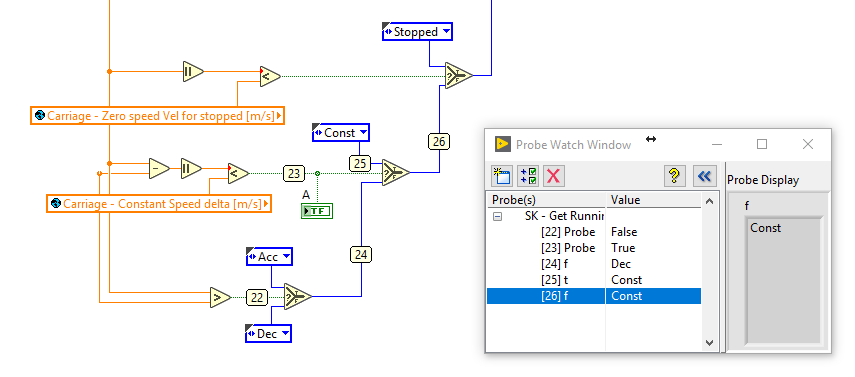Viewport: 855px width, 377px height.
Task: Select the [25] t probe row
Action: tap(593, 280)
